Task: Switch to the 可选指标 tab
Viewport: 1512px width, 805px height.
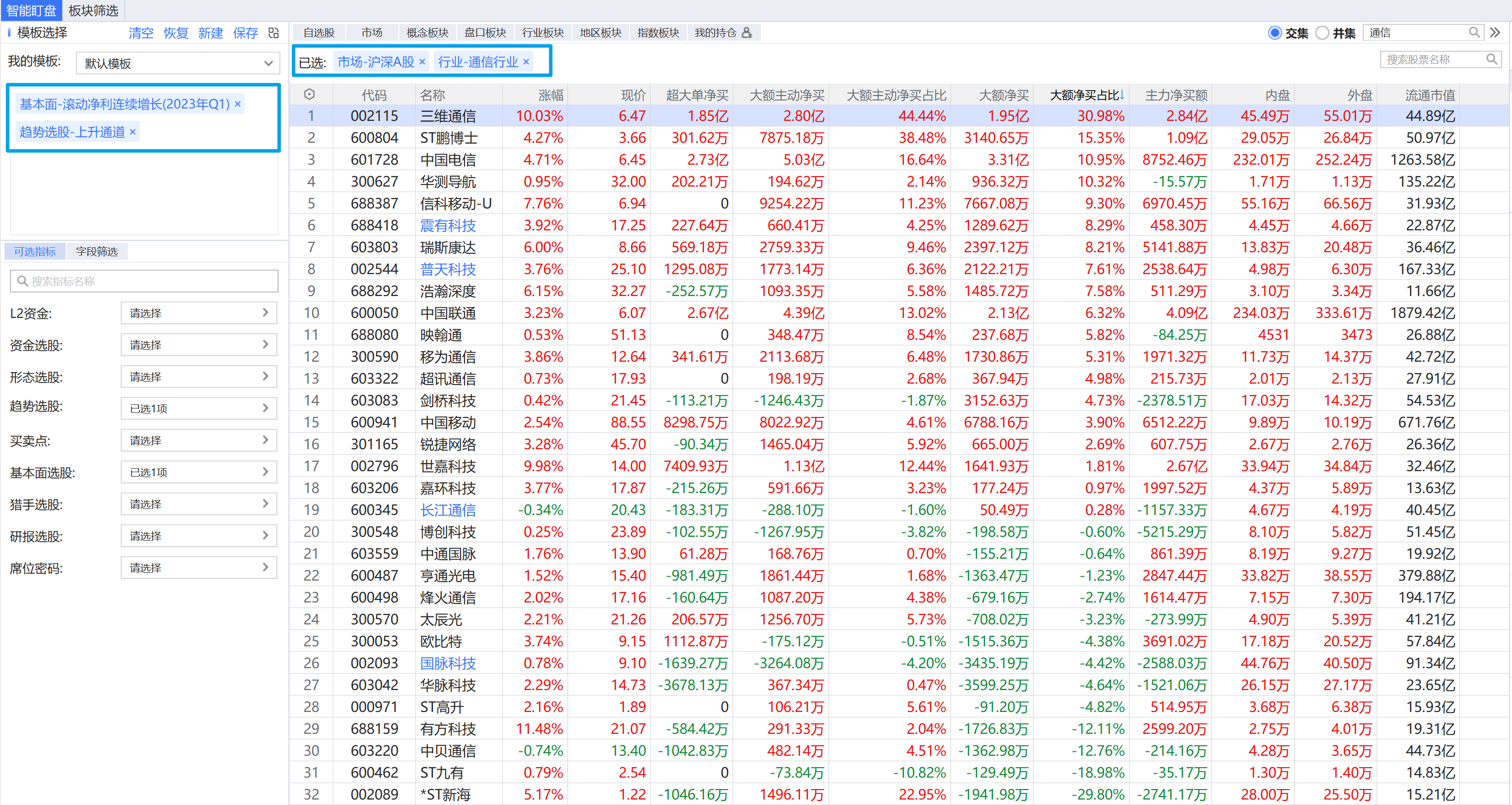Action: click(x=35, y=251)
